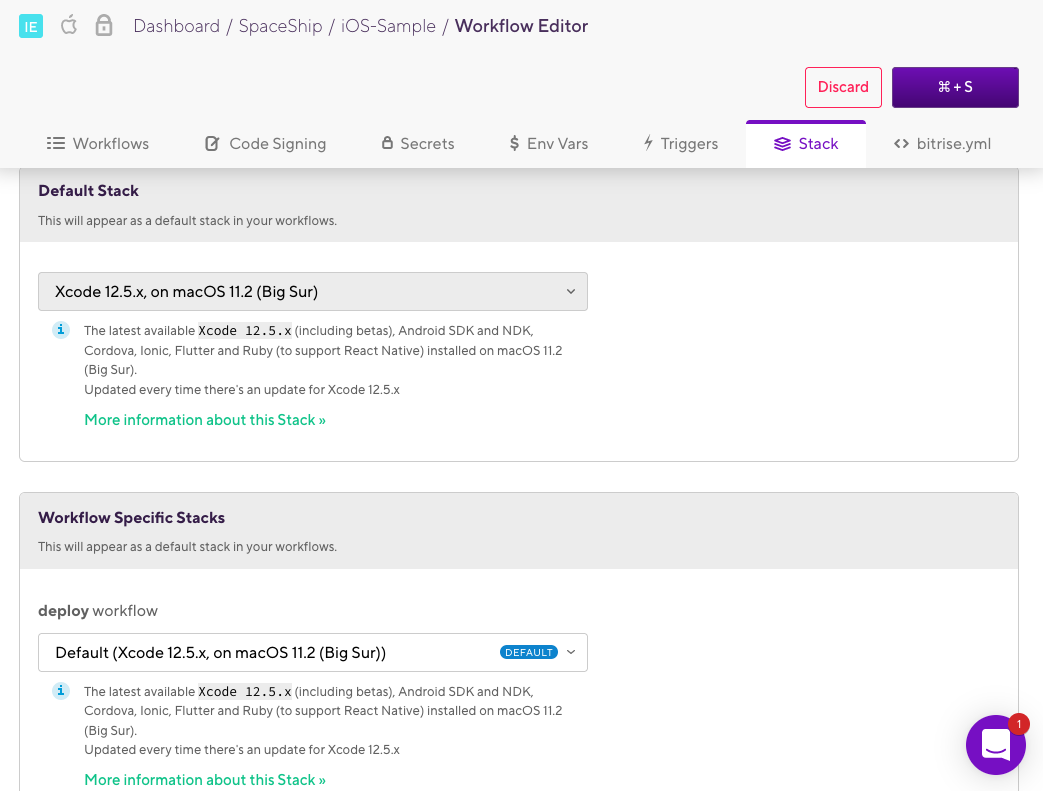Click the Workflow Specific Stacks heading

pos(131,518)
